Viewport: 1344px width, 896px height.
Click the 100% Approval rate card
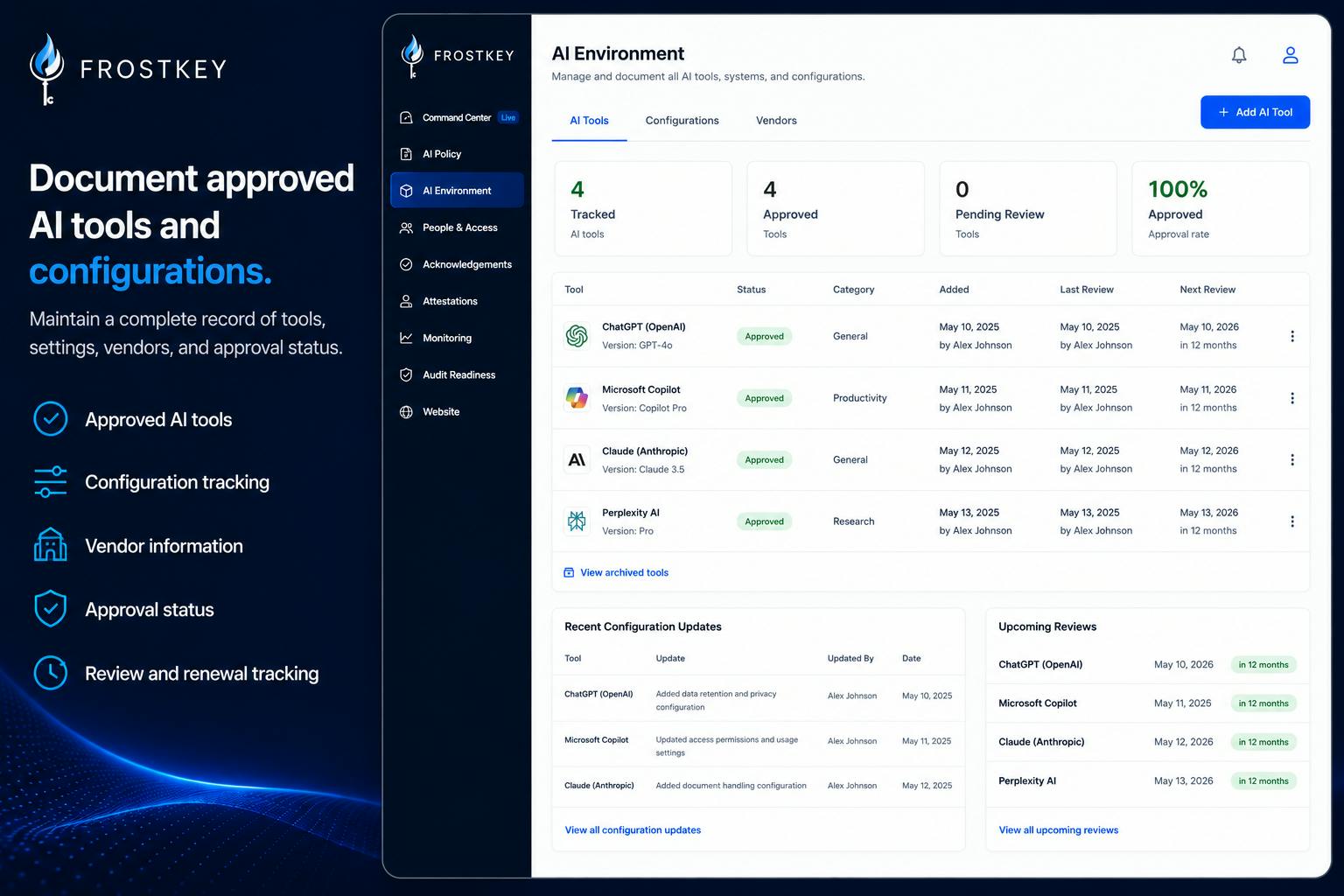click(x=1221, y=208)
